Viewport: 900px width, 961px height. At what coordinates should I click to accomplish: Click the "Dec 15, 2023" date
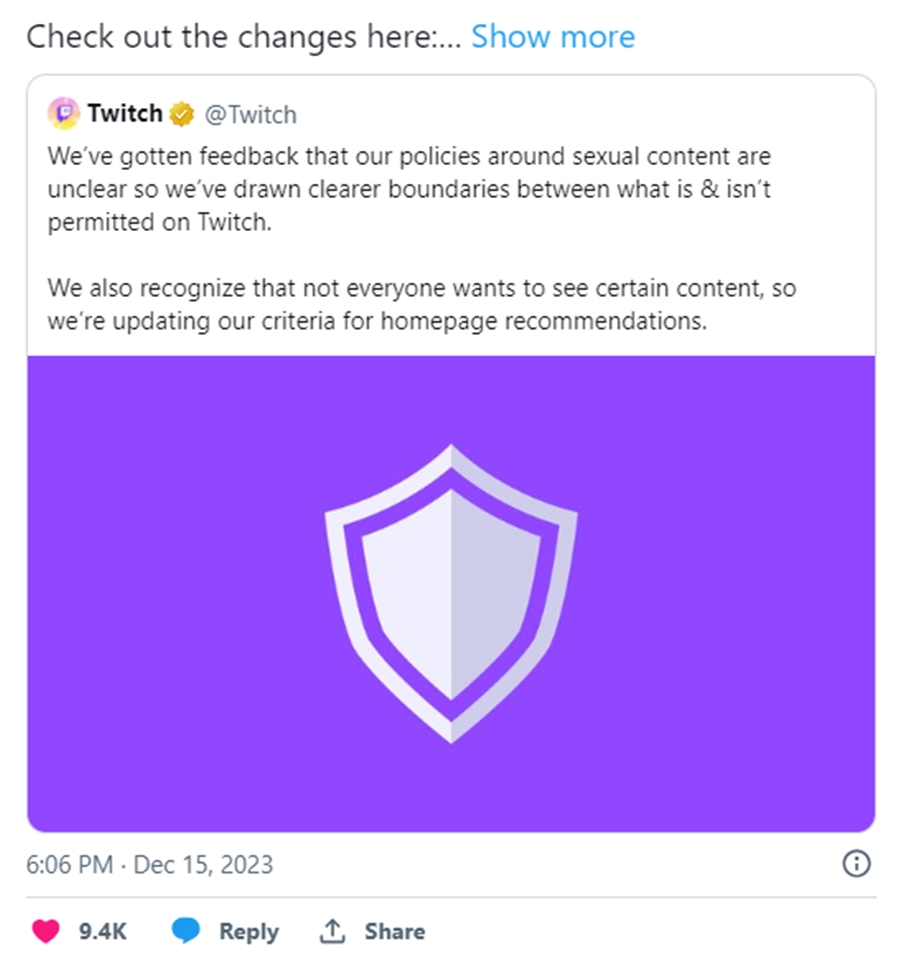click(204, 864)
